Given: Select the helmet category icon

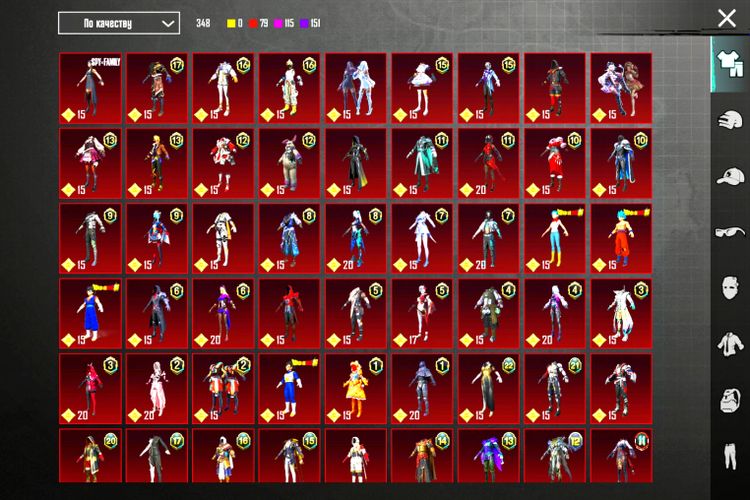Looking at the screenshot, I should pos(727,120).
